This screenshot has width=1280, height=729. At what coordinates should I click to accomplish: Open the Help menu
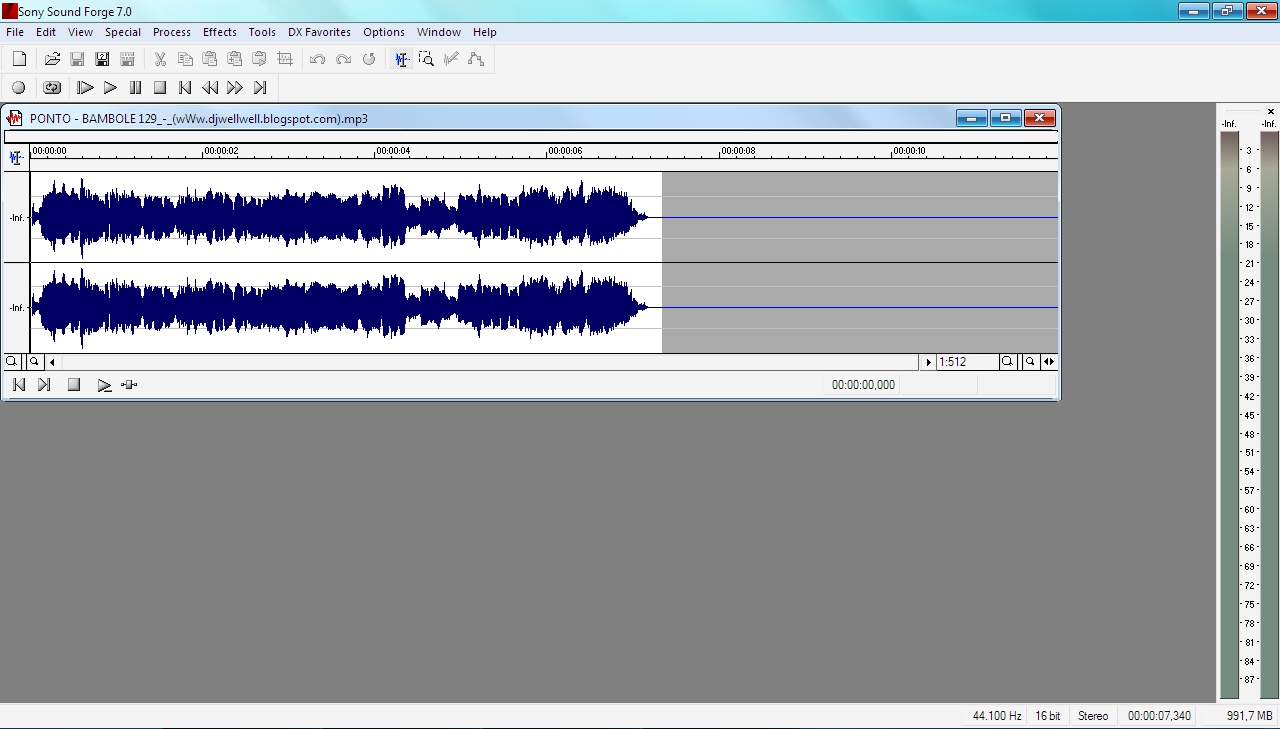485,32
